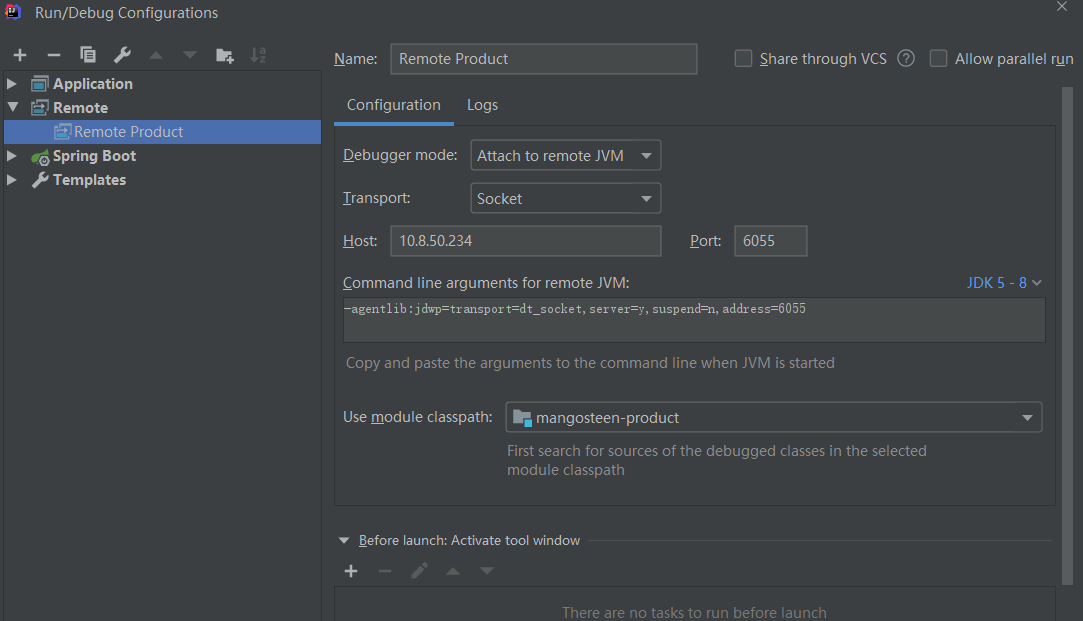Open the Debugger mode dropdown
1083x621 pixels.
[x=565, y=156]
